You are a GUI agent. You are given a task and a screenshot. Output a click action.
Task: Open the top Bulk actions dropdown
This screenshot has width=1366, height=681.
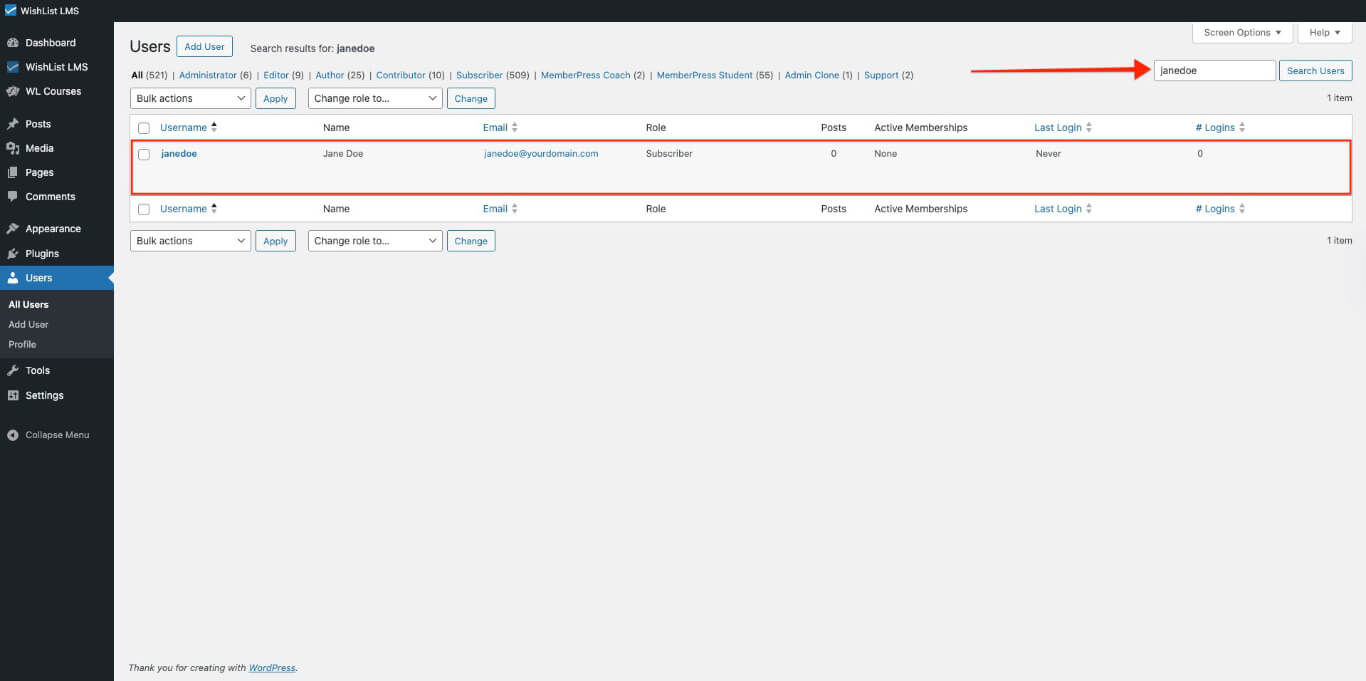tap(190, 98)
